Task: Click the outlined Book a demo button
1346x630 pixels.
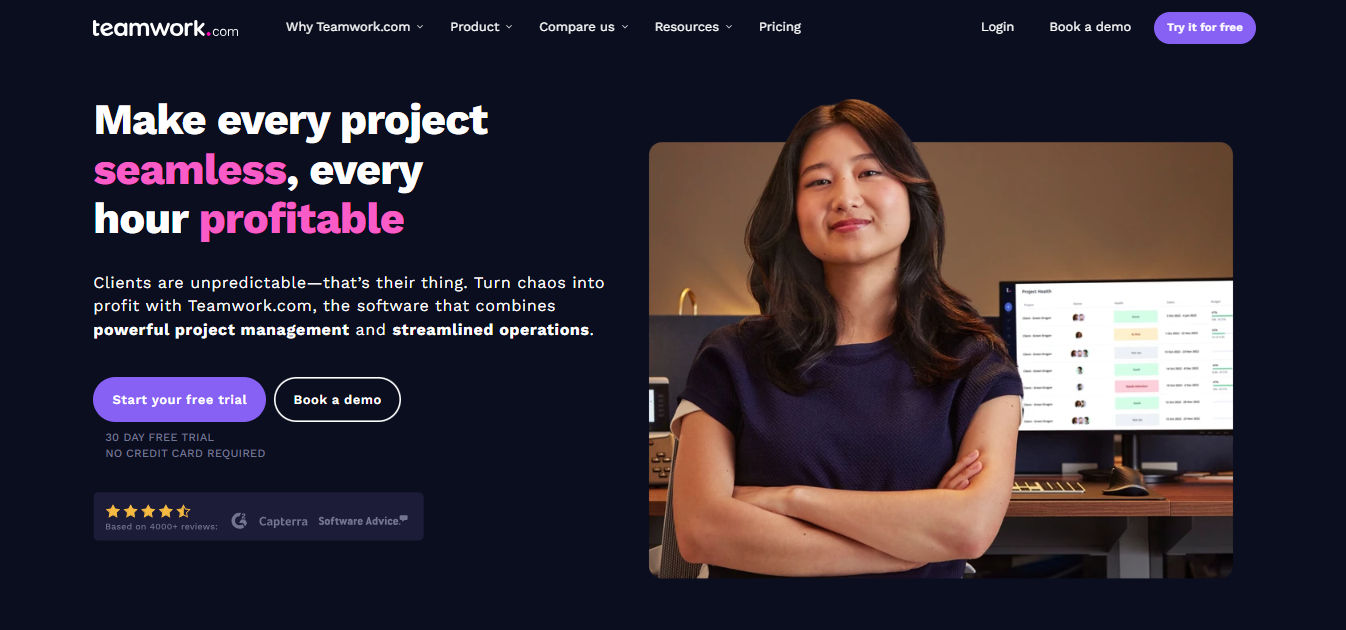Action: pos(337,400)
